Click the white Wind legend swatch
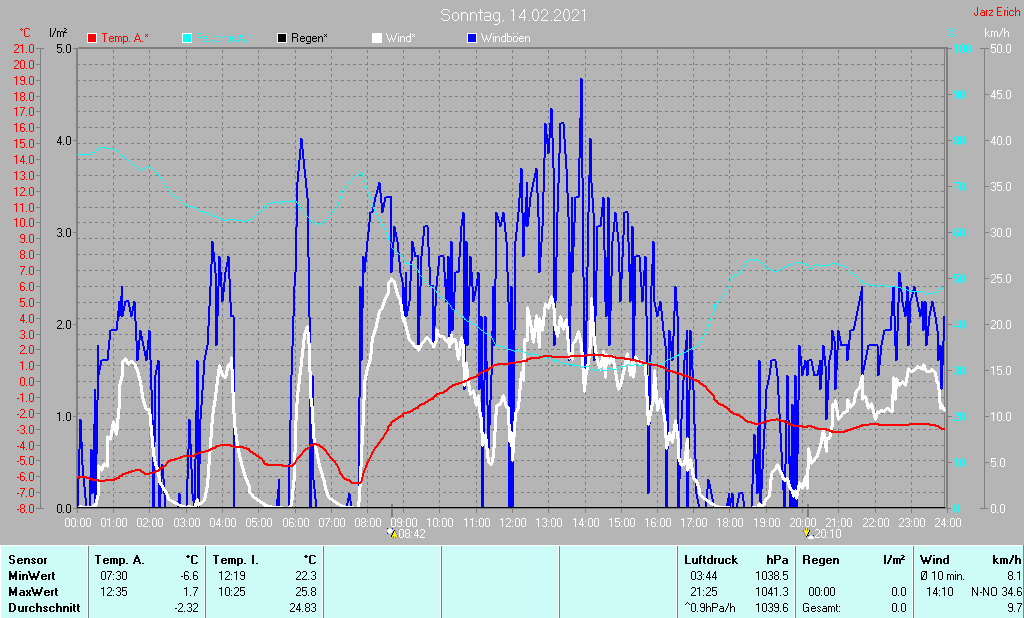1024x618 pixels. pyautogui.click(x=377, y=38)
